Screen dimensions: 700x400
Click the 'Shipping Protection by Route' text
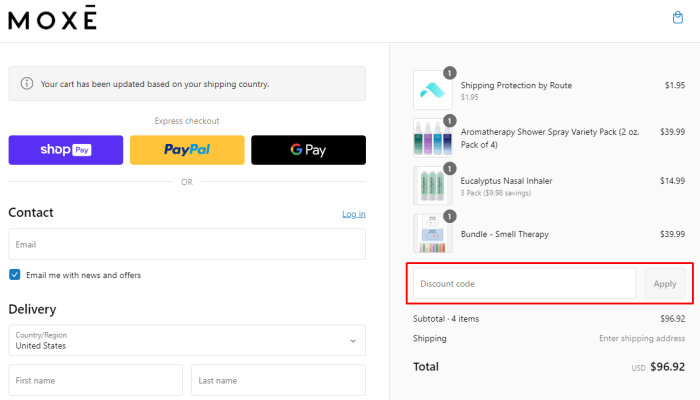tap(516, 85)
